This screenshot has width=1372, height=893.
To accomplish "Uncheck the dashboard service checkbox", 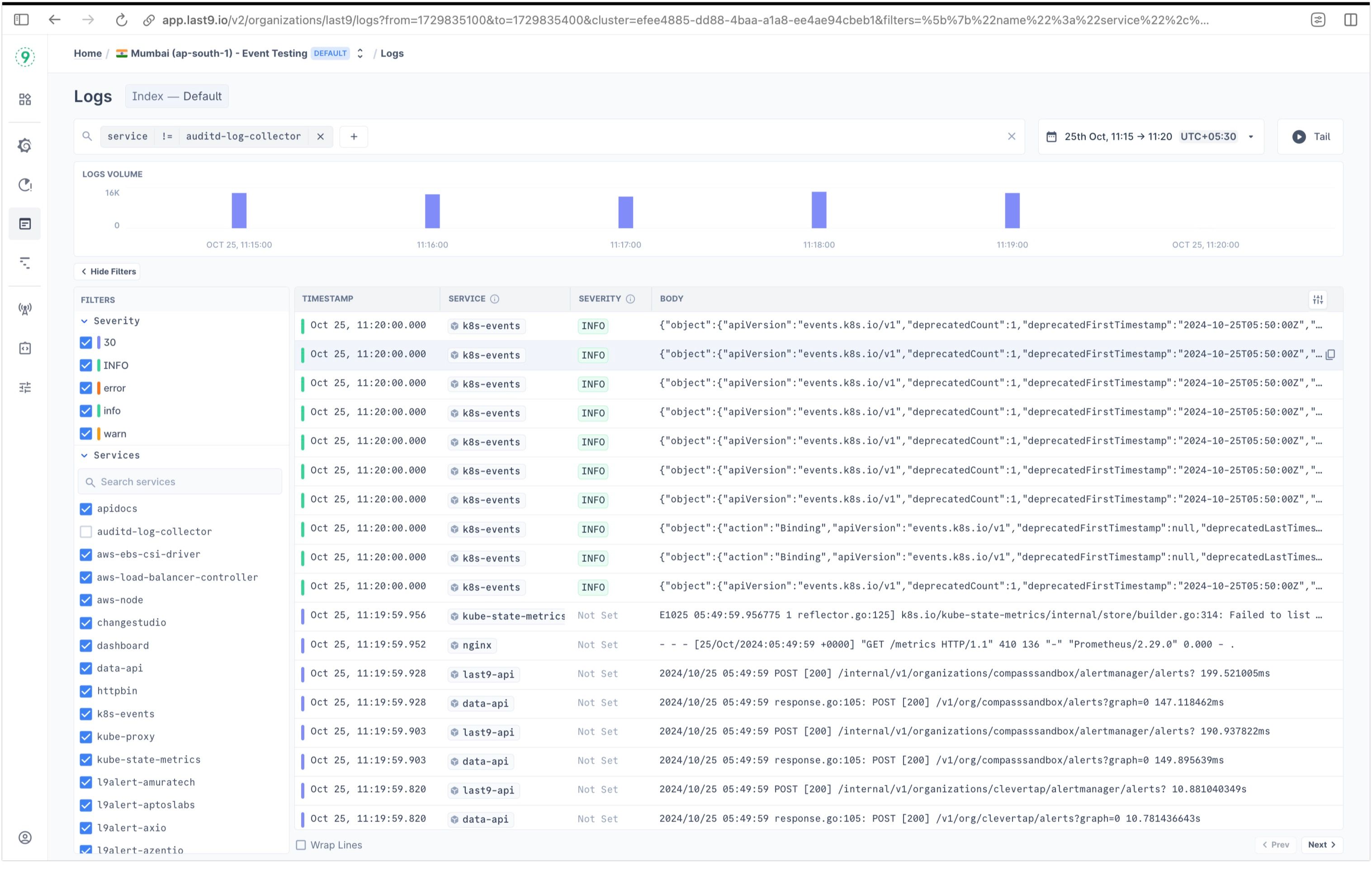I will [86, 646].
